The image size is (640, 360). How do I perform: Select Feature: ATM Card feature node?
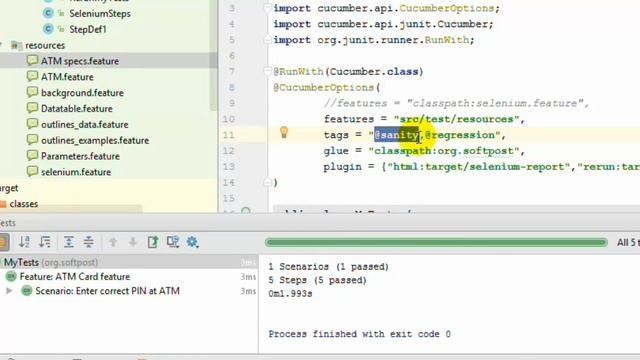(x=75, y=277)
